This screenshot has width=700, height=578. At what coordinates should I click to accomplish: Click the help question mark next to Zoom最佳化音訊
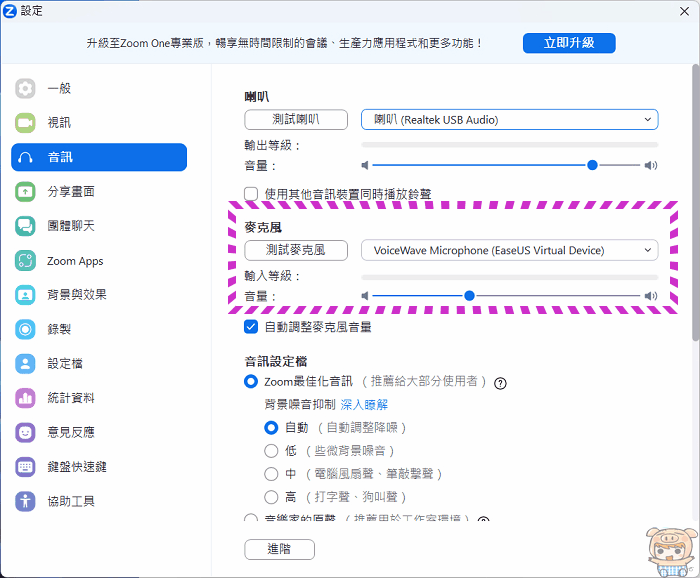pyautogui.click(x=500, y=383)
